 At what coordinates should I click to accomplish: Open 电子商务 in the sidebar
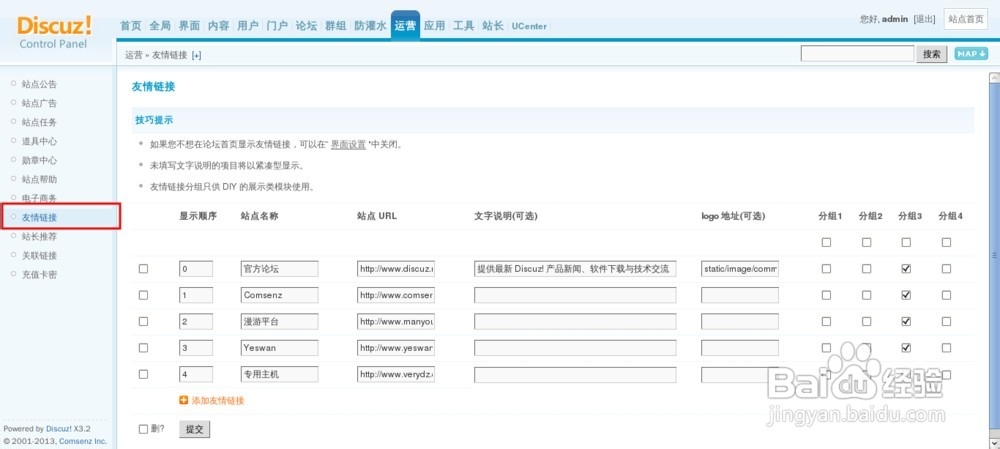pos(39,198)
